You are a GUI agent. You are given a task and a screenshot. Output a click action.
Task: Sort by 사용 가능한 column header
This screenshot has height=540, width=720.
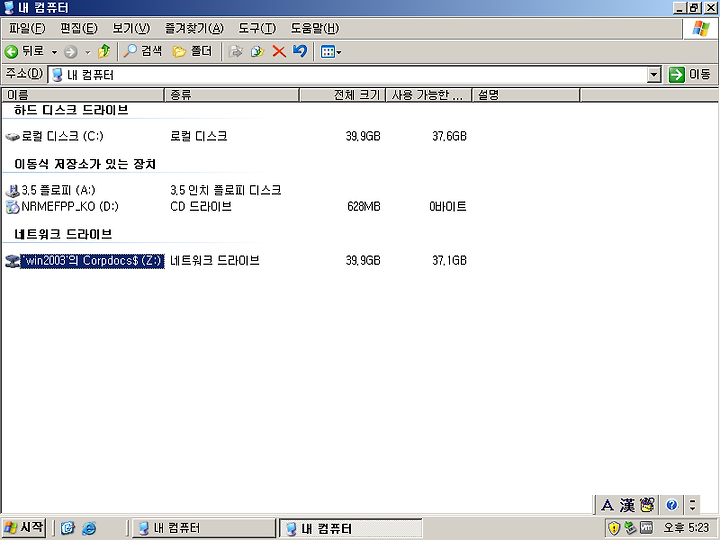tap(429, 95)
